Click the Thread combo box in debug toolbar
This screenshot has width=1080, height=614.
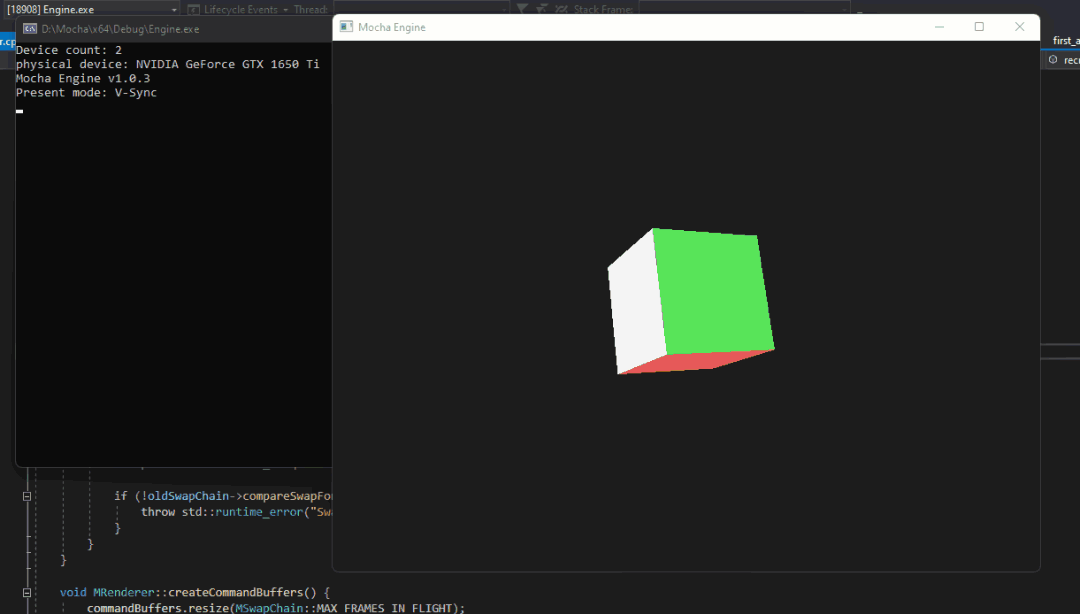coord(421,9)
